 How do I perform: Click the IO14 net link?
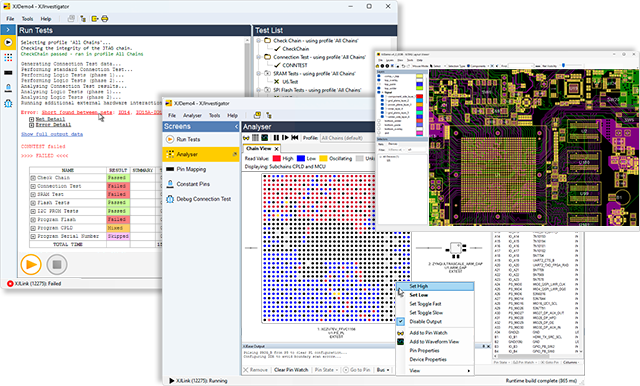click(x=124, y=112)
